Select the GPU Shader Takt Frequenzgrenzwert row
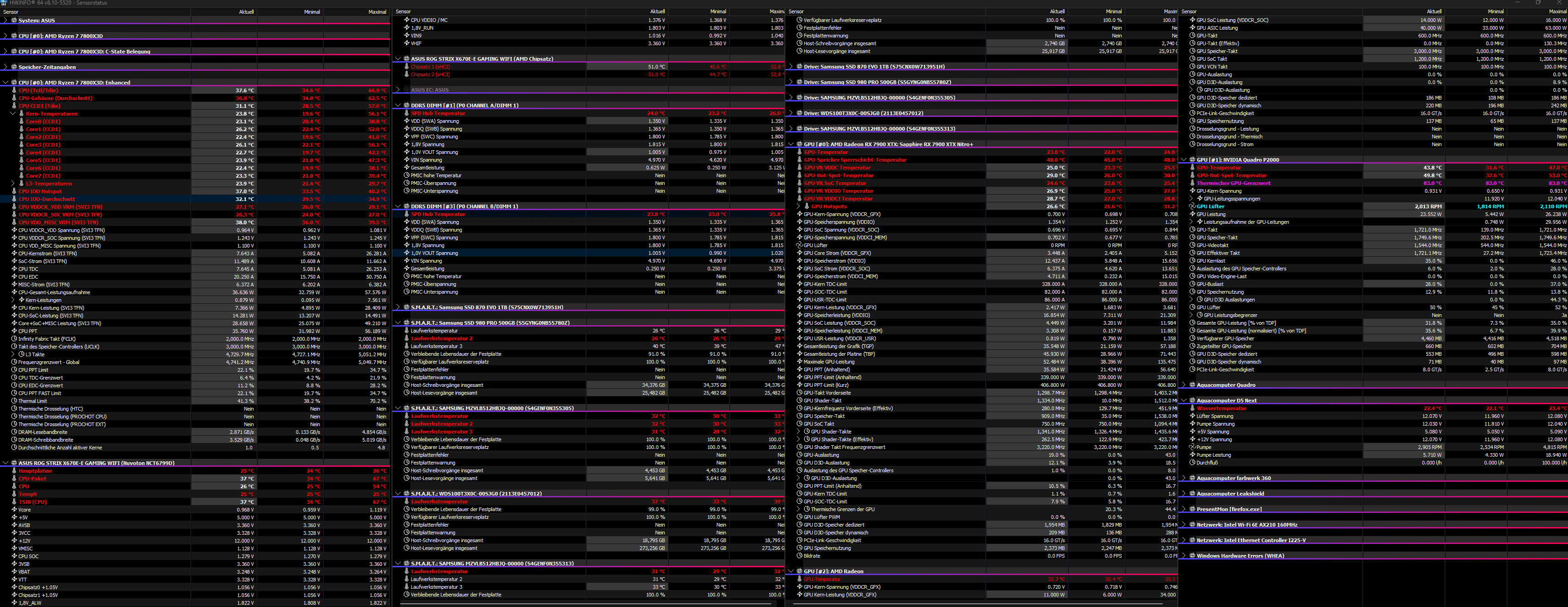Screen dimensions: 1568x607 [981, 448]
